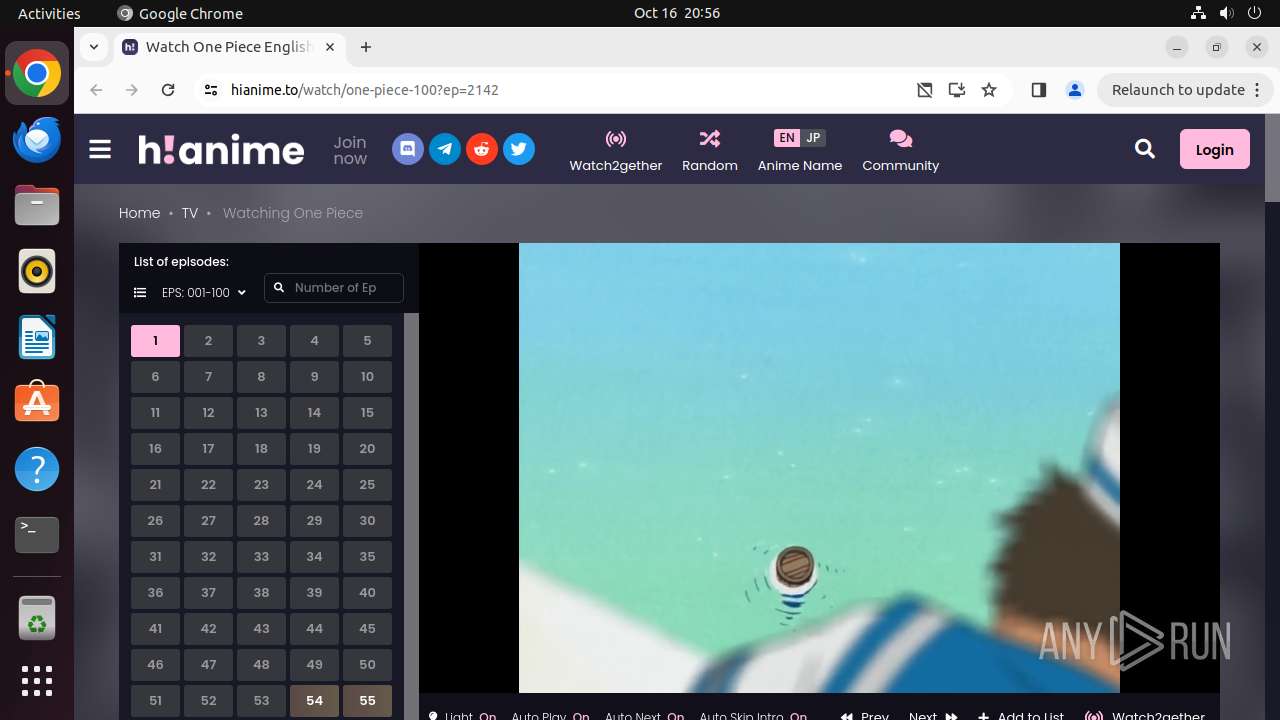Open the Discord community icon
Viewport: 1280px width, 720px height.
pyautogui.click(x=407, y=150)
